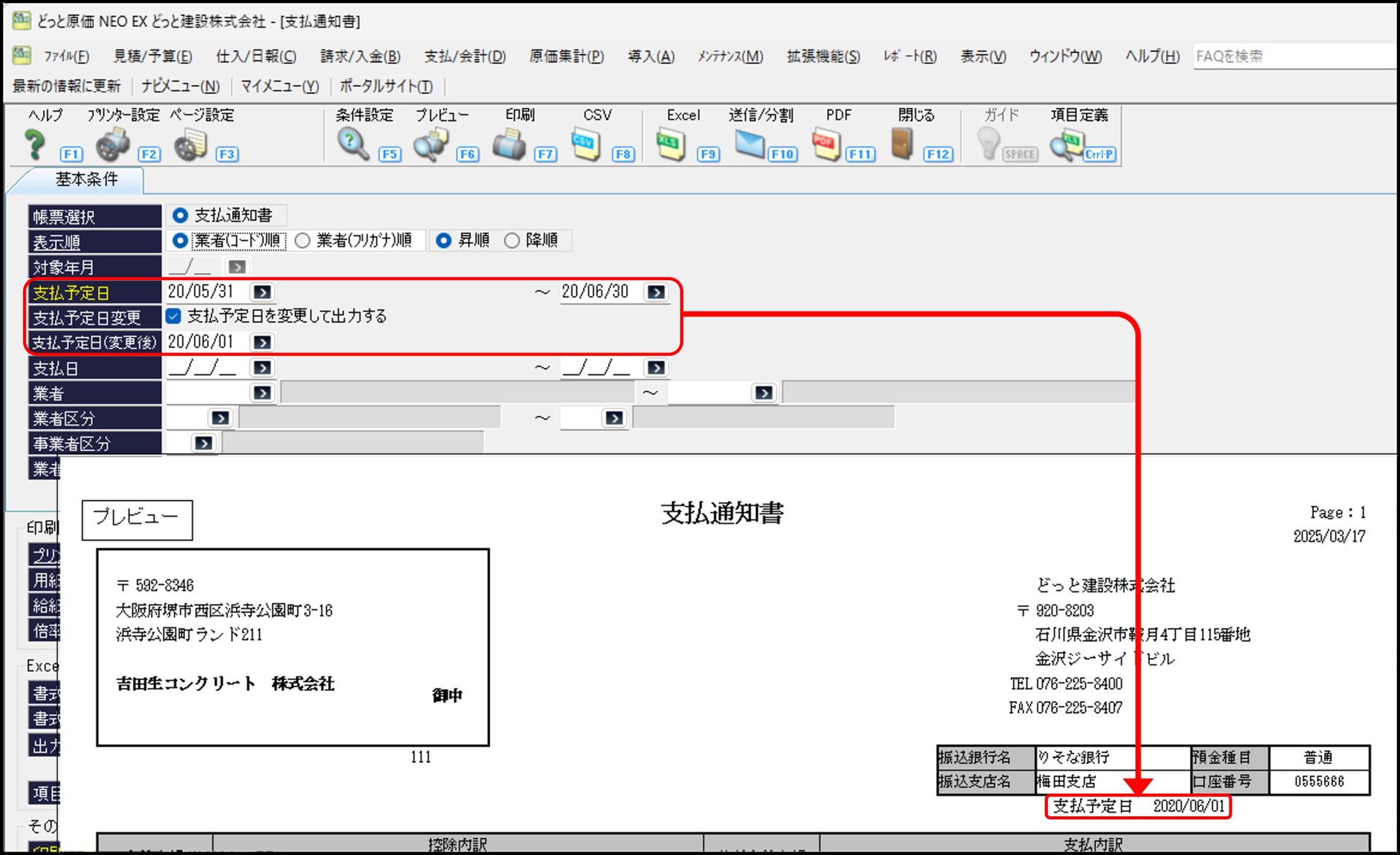The width and height of the screenshot is (1400, 855).
Task: Click the Help question mark icon
Action: [34, 144]
